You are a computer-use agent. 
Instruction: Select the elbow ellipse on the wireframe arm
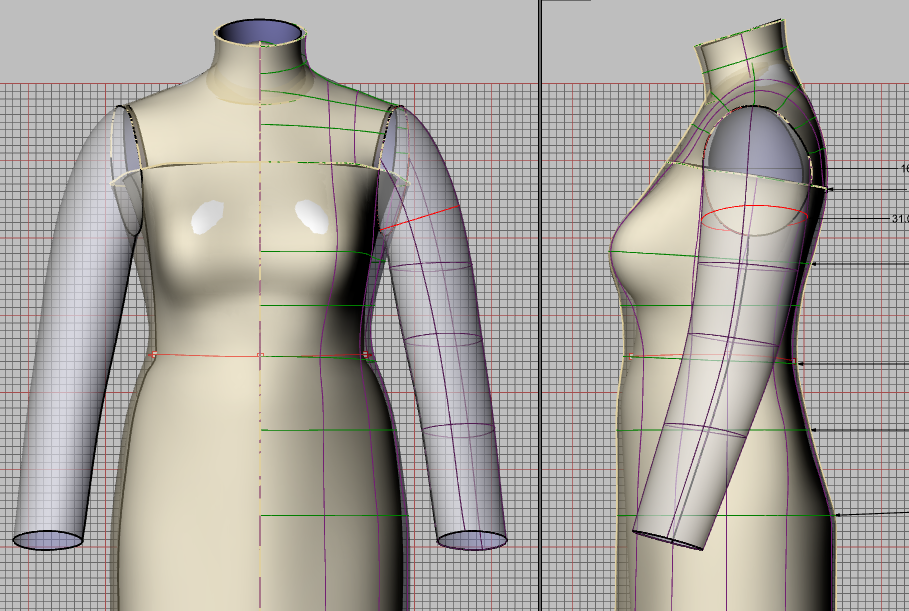pyautogui.click(x=443, y=340)
